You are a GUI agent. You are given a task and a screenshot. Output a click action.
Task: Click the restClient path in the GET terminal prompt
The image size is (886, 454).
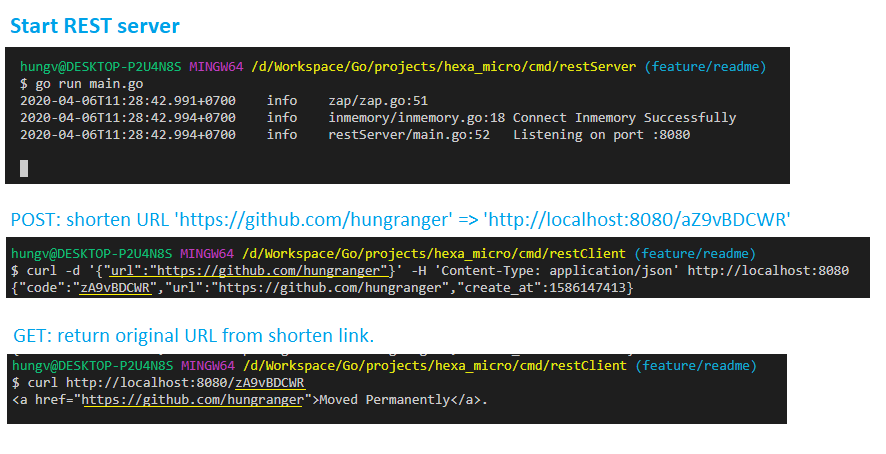[435, 366]
